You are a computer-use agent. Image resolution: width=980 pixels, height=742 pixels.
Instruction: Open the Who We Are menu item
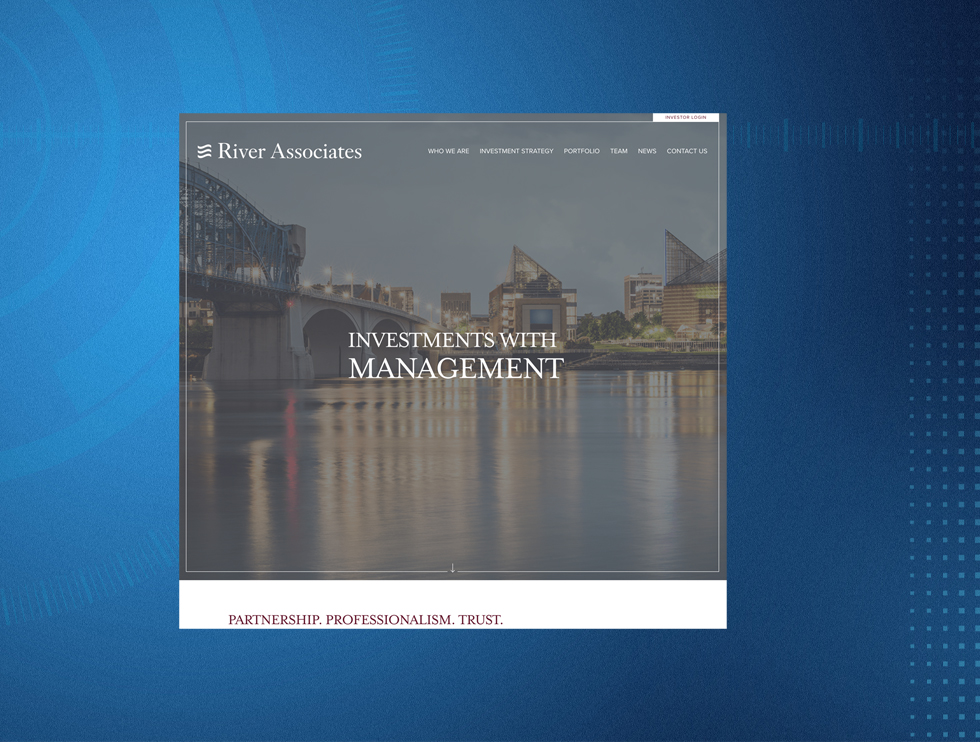point(448,151)
